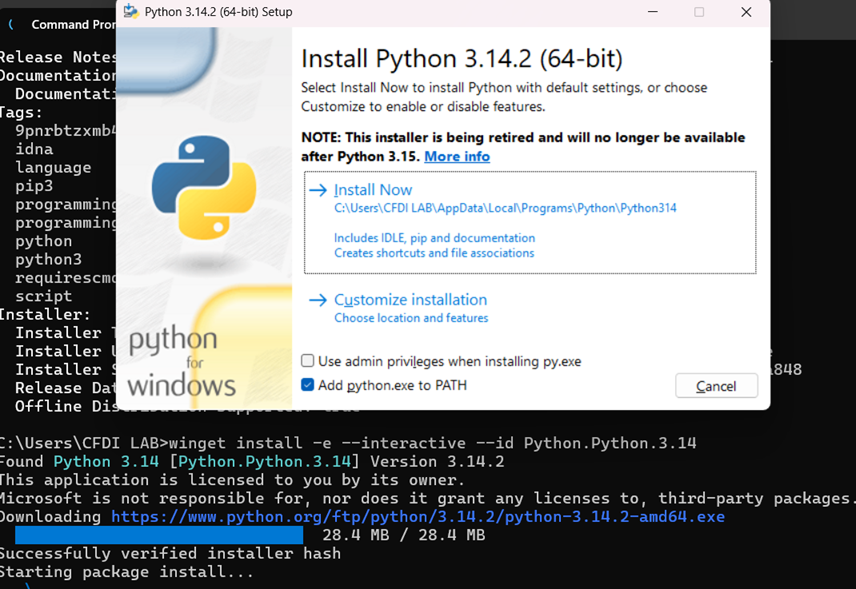Click the greyed-out maximize button of Setup

point(699,12)
